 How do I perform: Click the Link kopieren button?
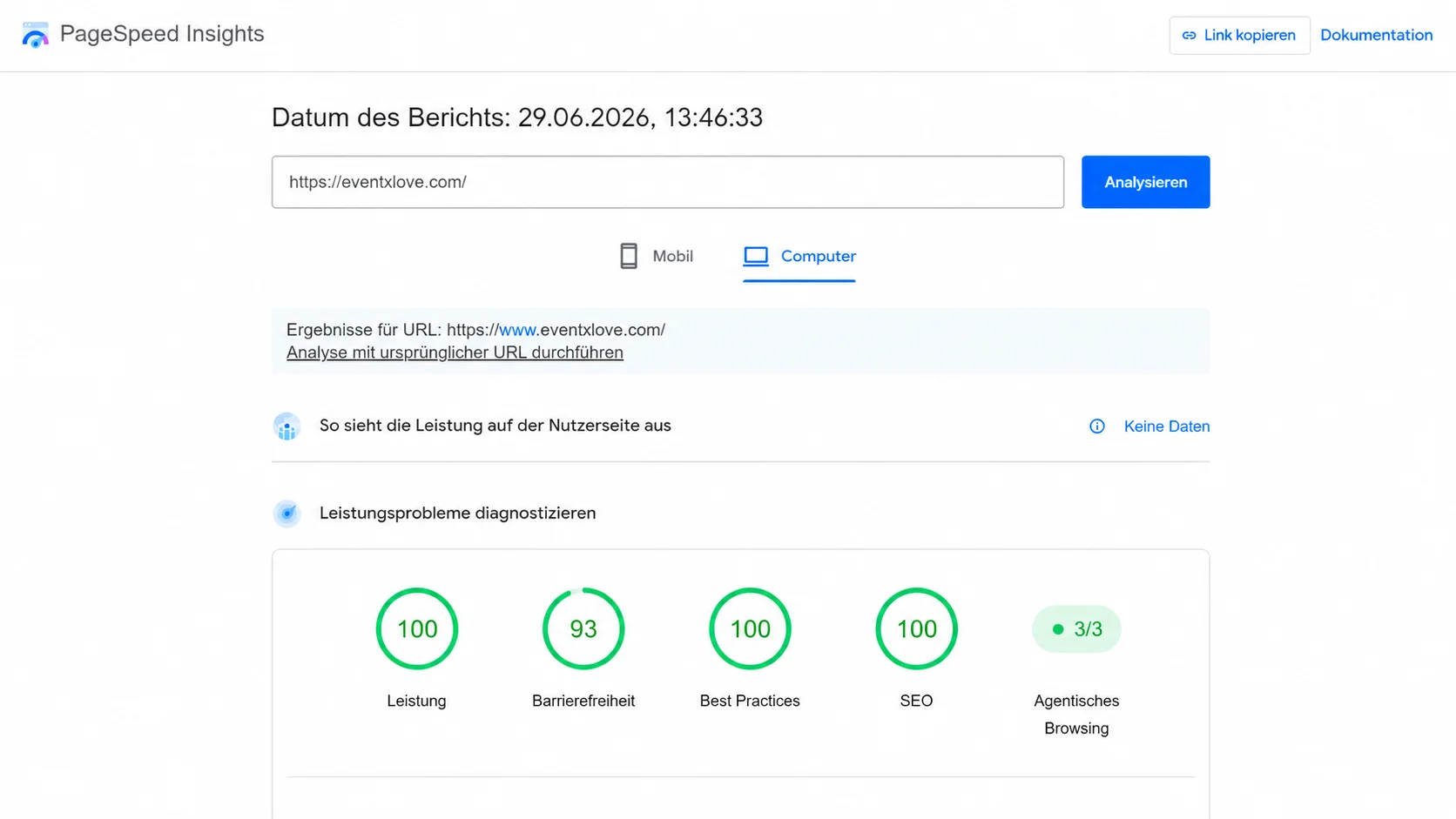point(1239,36)
